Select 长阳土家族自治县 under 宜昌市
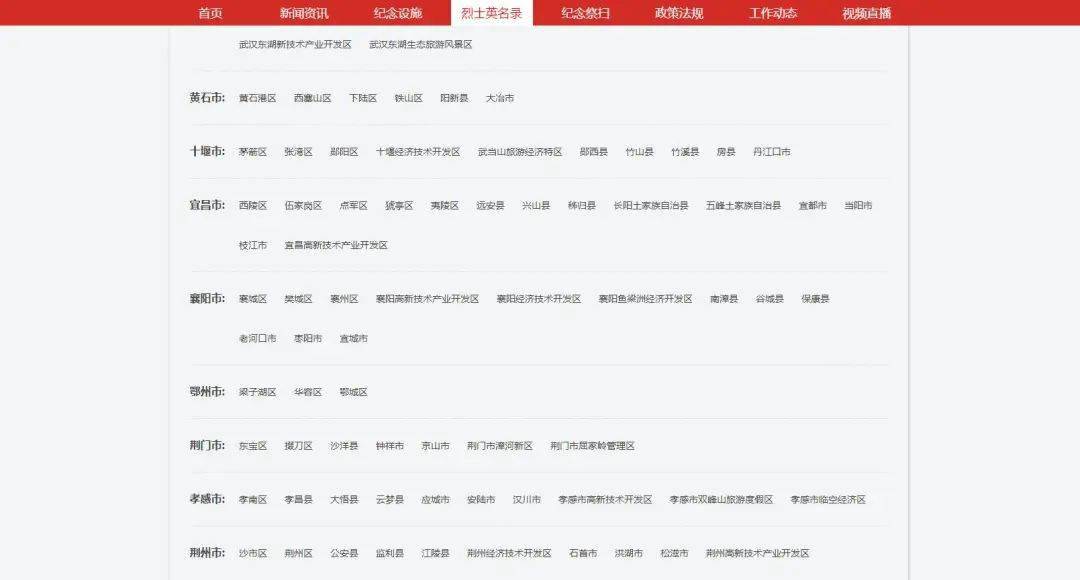 pos(651,206)
